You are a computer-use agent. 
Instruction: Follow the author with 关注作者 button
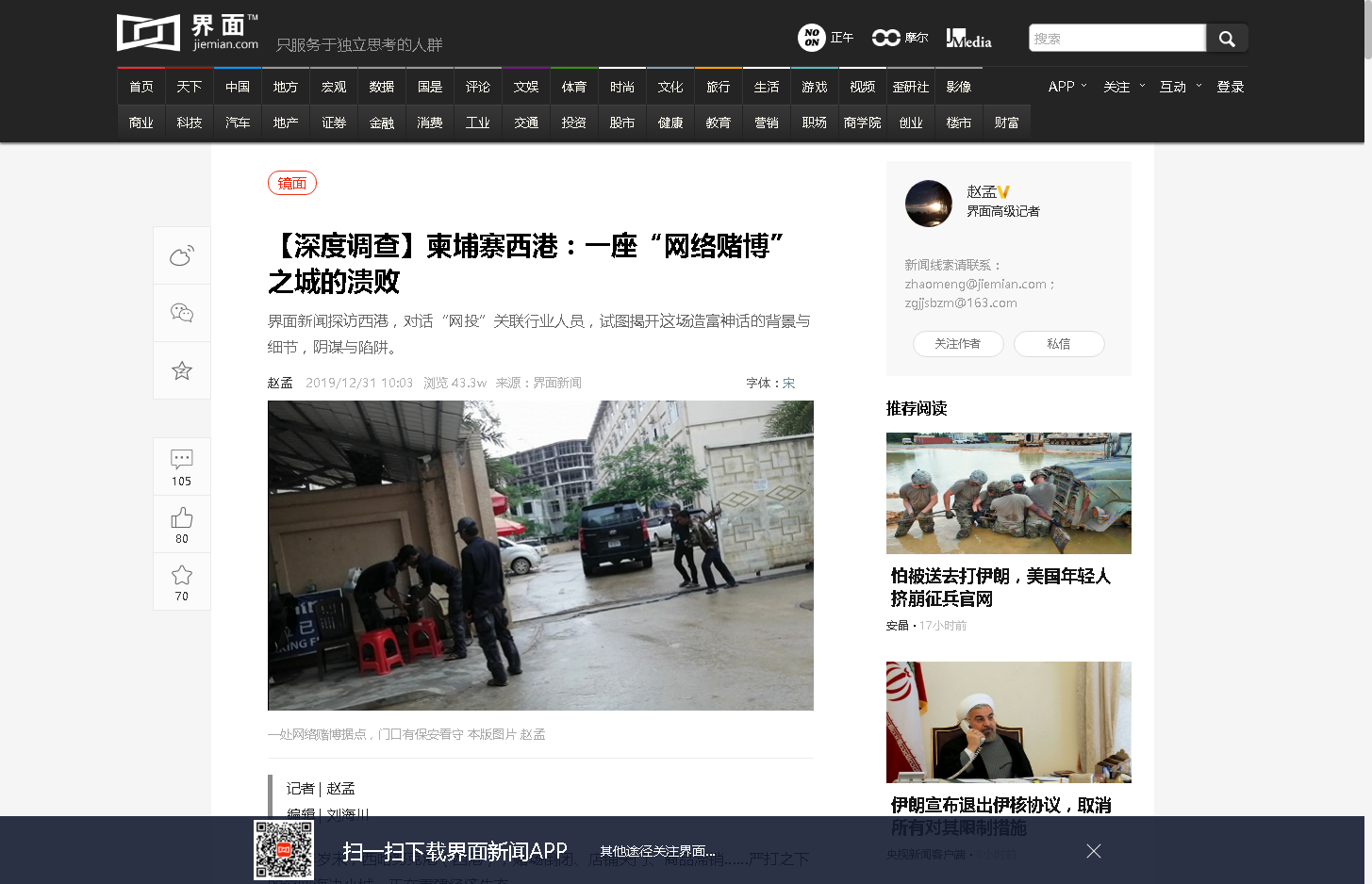(957, 344)
